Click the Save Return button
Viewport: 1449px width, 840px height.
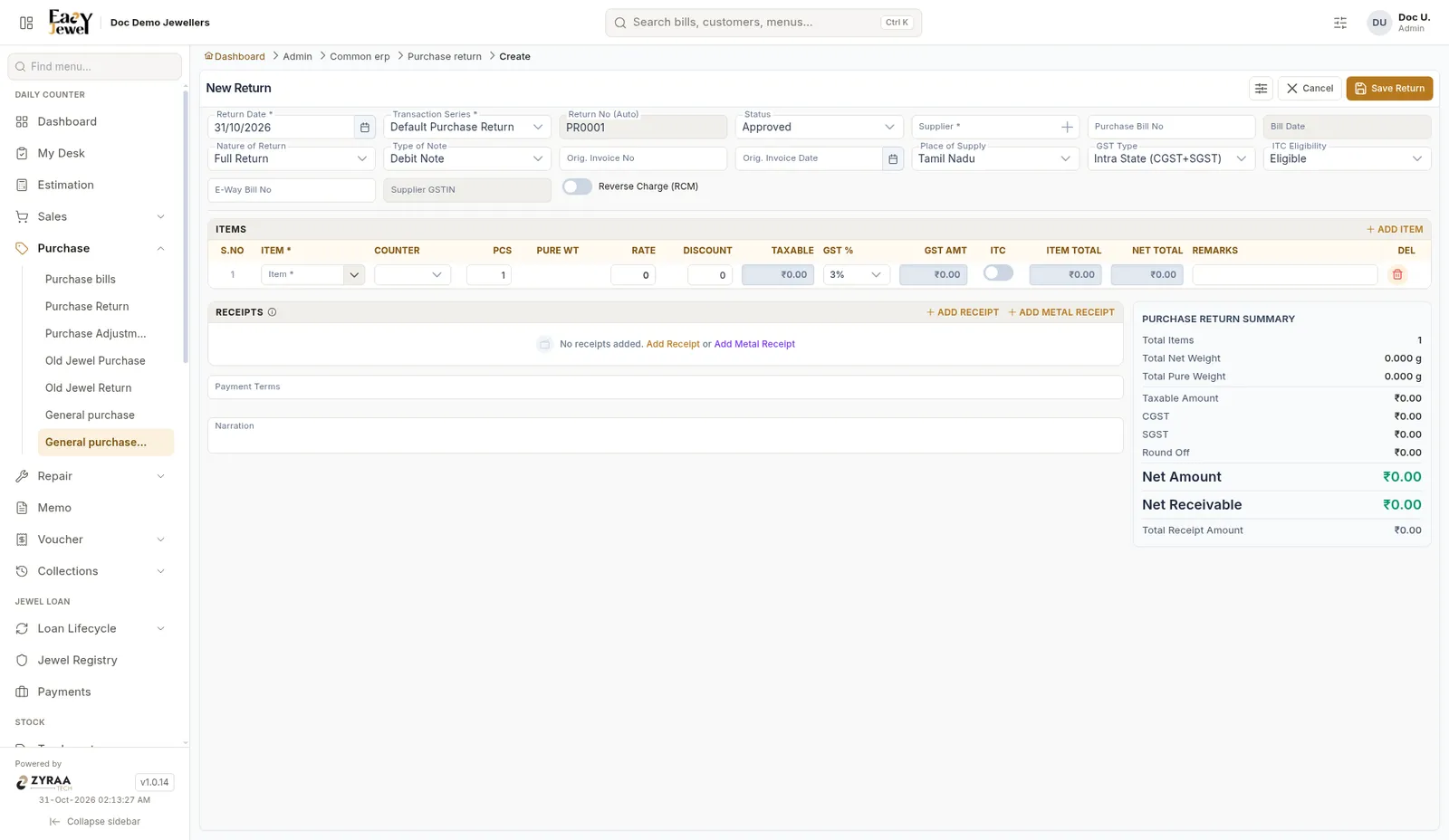(1389, 89)
